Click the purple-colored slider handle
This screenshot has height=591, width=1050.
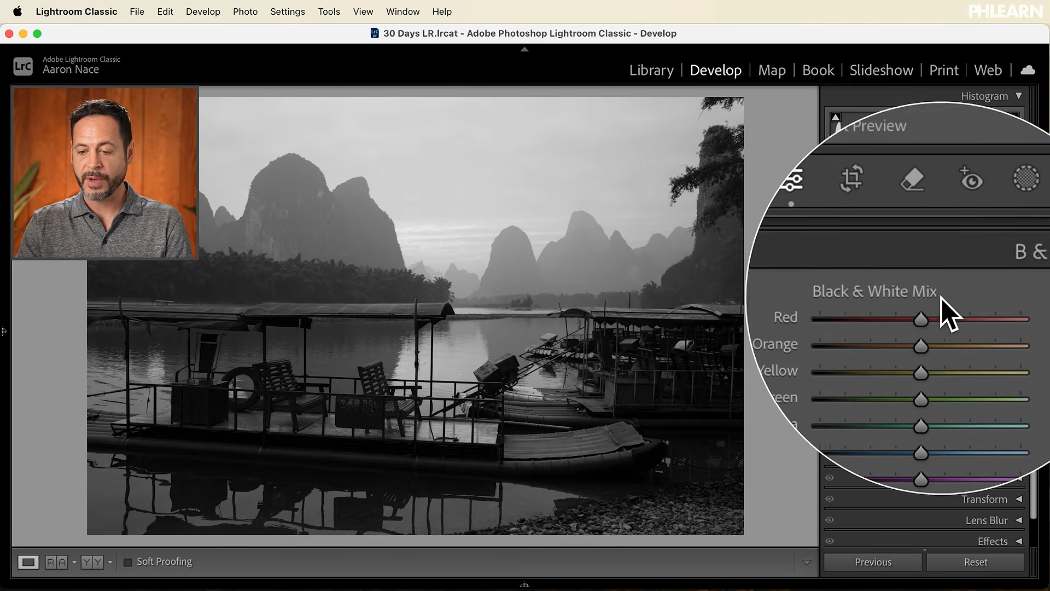pos(921,479)
